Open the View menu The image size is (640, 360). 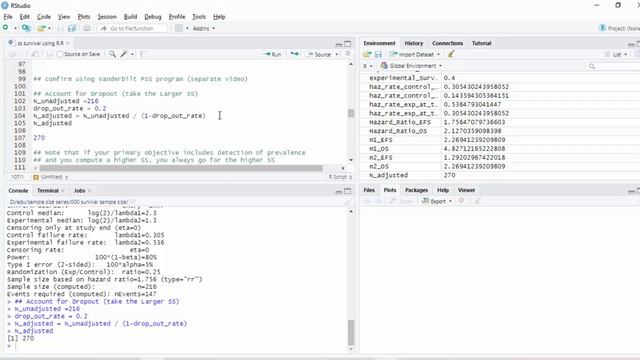pyautogui.click(x=64, y=17)
